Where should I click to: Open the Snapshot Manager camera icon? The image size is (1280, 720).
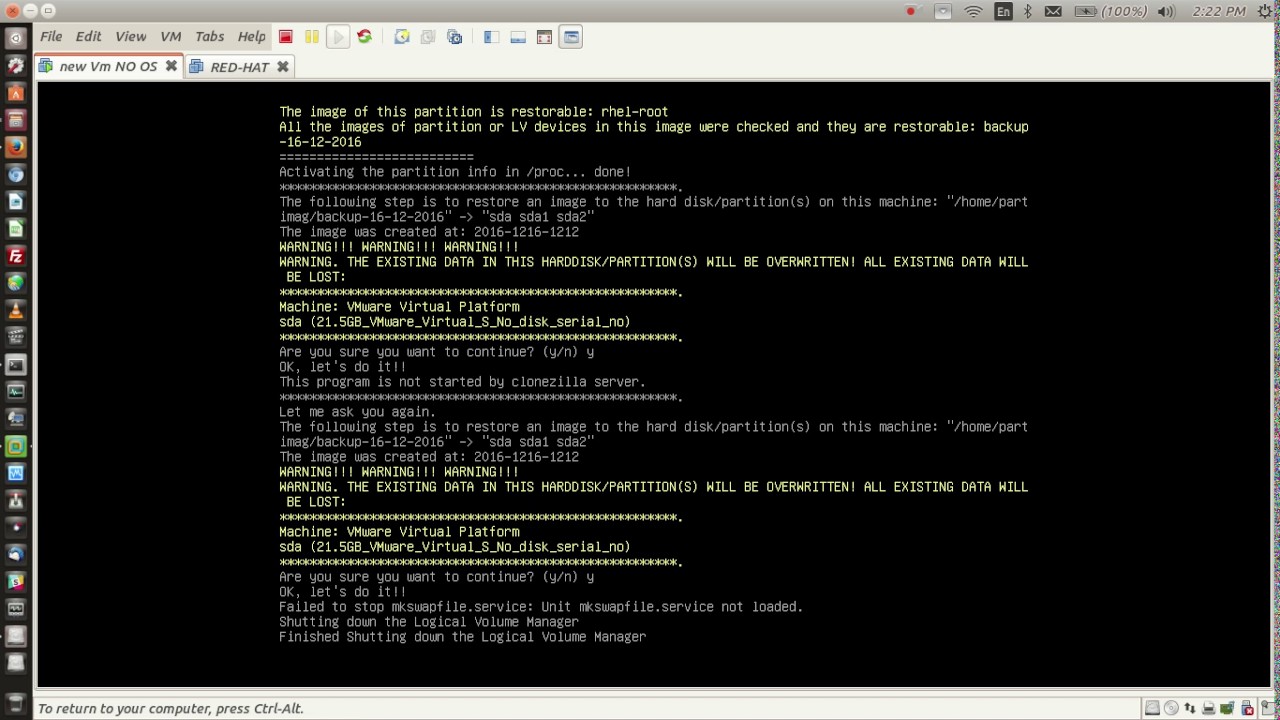point(454,37)
